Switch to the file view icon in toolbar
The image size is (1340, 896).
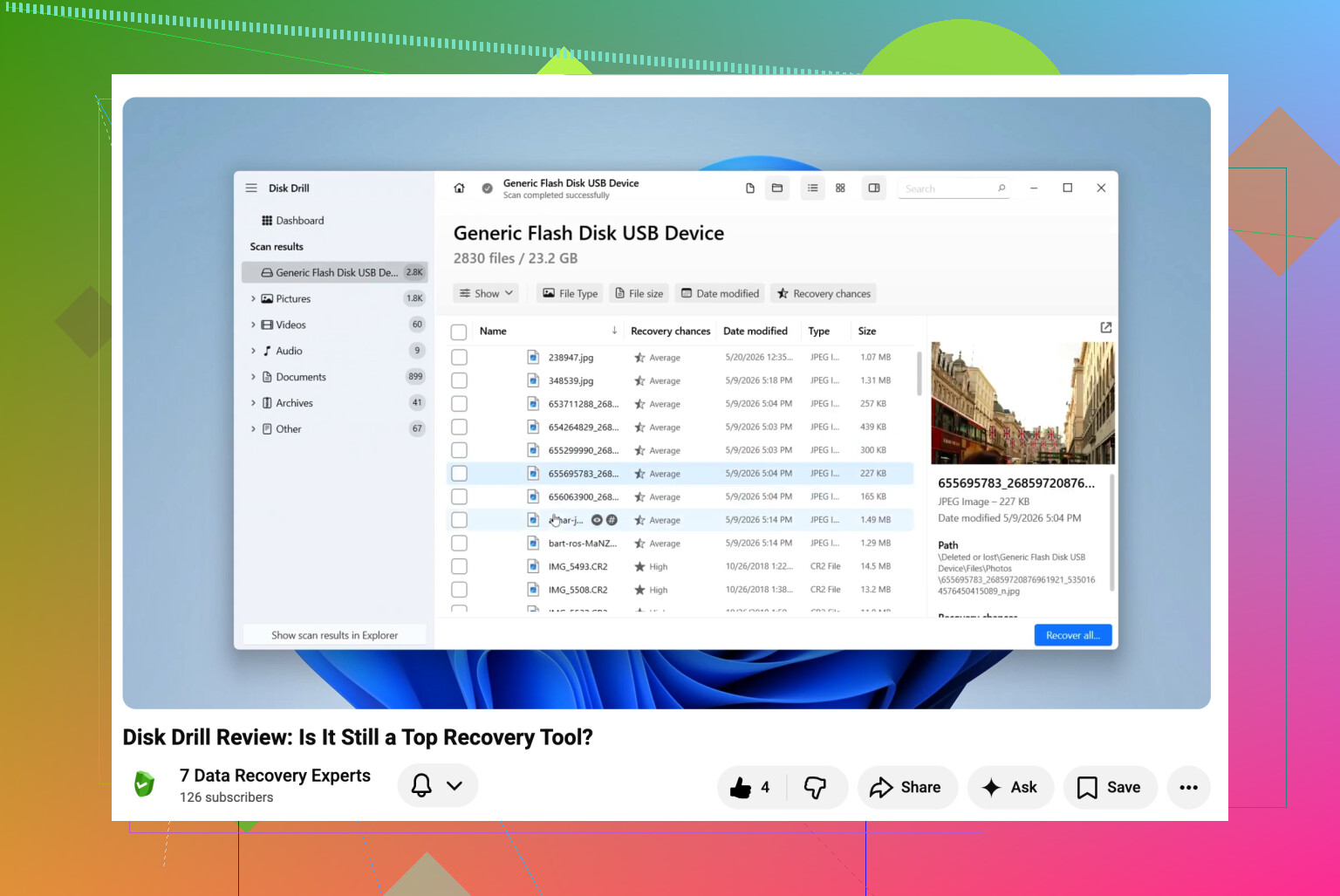(x=750, y=188)
